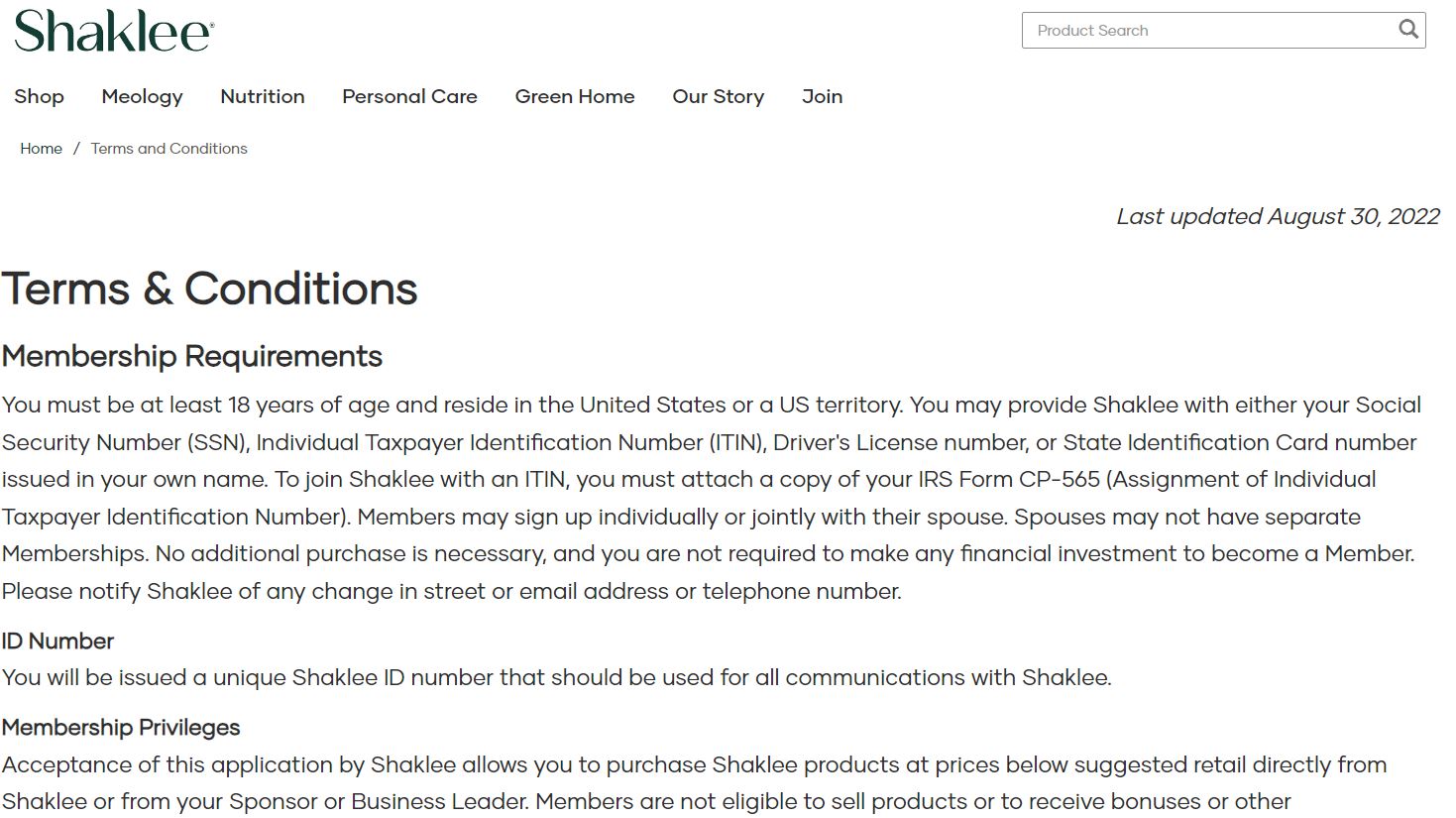Image resolution: width=1456 pixels, height=818 pixels.
Task: Click the unique Shaklee ID number sentence
Action: click(556, 678)
